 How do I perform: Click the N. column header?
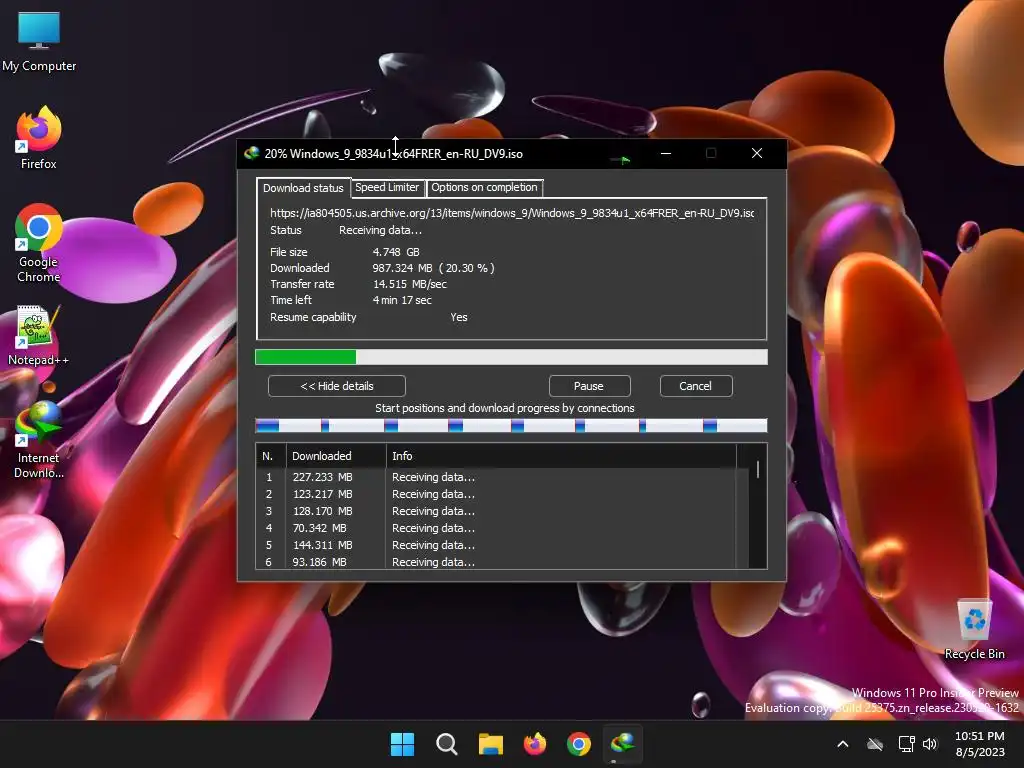[x=271, y=456]
